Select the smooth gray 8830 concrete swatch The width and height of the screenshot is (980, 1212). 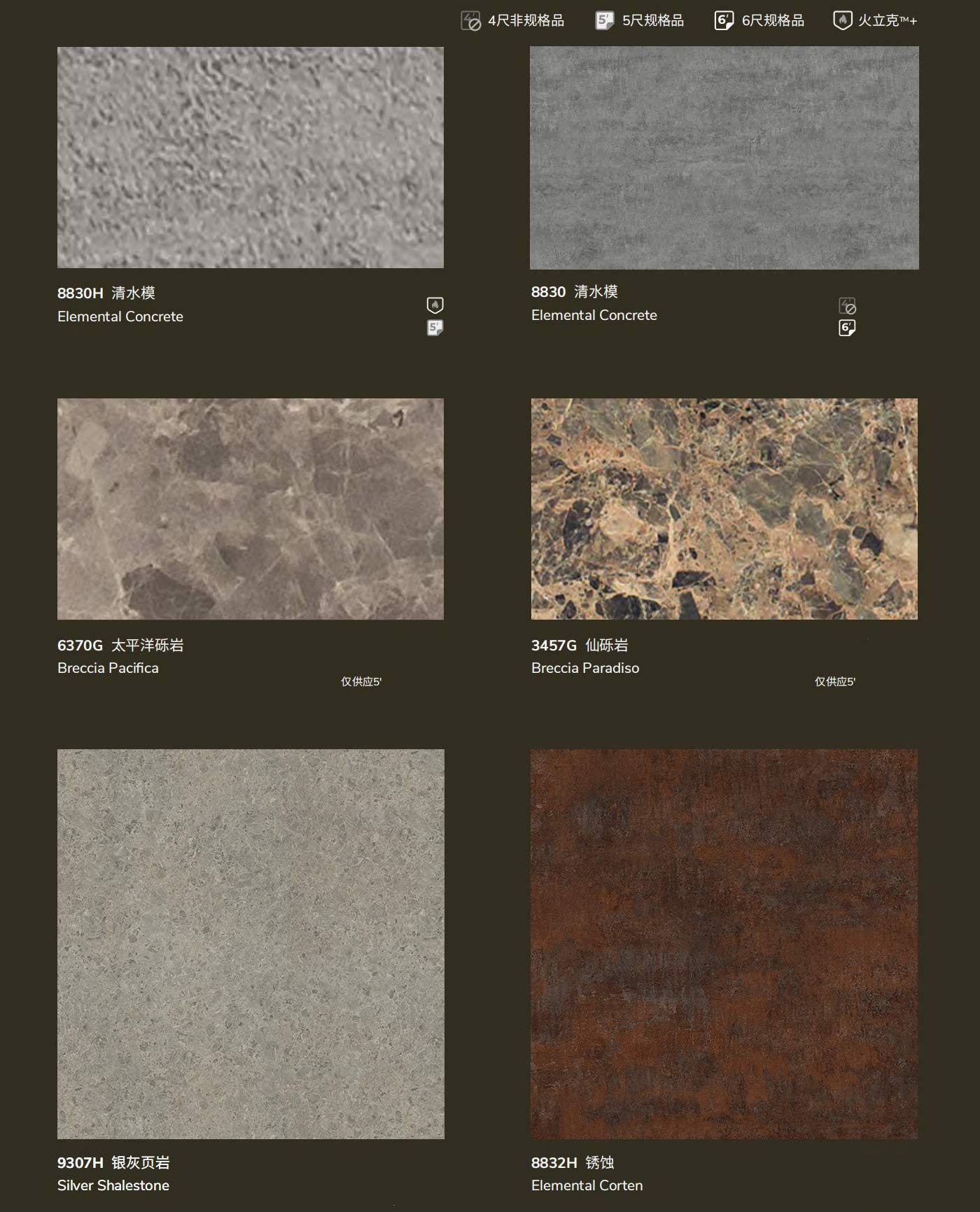tap(724, 158)
